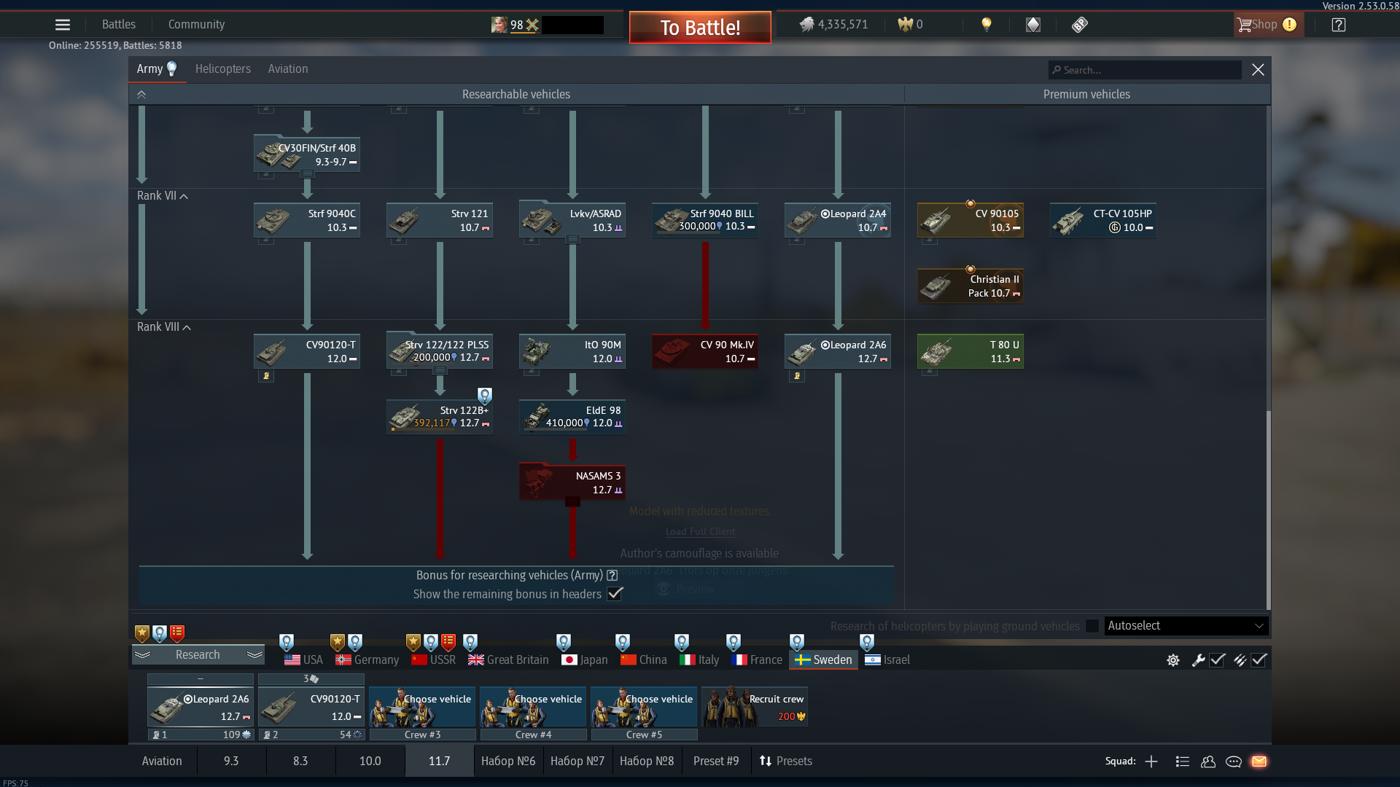Viewport: 1400px width, 787px height.
Task: Open the chat speech bubble icon
Action: tap(1234, 762)
